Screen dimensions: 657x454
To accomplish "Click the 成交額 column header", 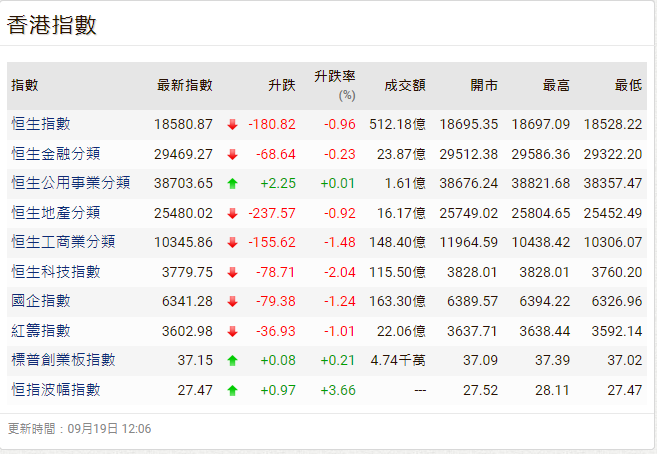I will tap(405, 86).
